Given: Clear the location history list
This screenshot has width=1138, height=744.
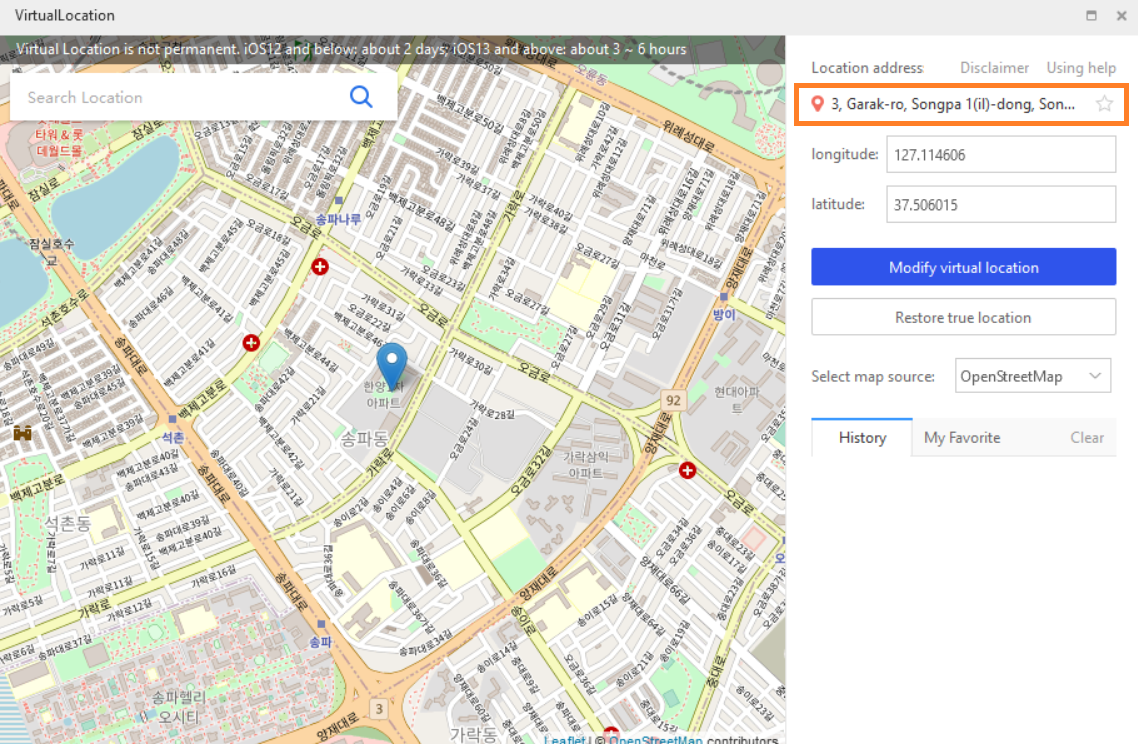Looking at the screenshot, I should tap(1087, 437).
